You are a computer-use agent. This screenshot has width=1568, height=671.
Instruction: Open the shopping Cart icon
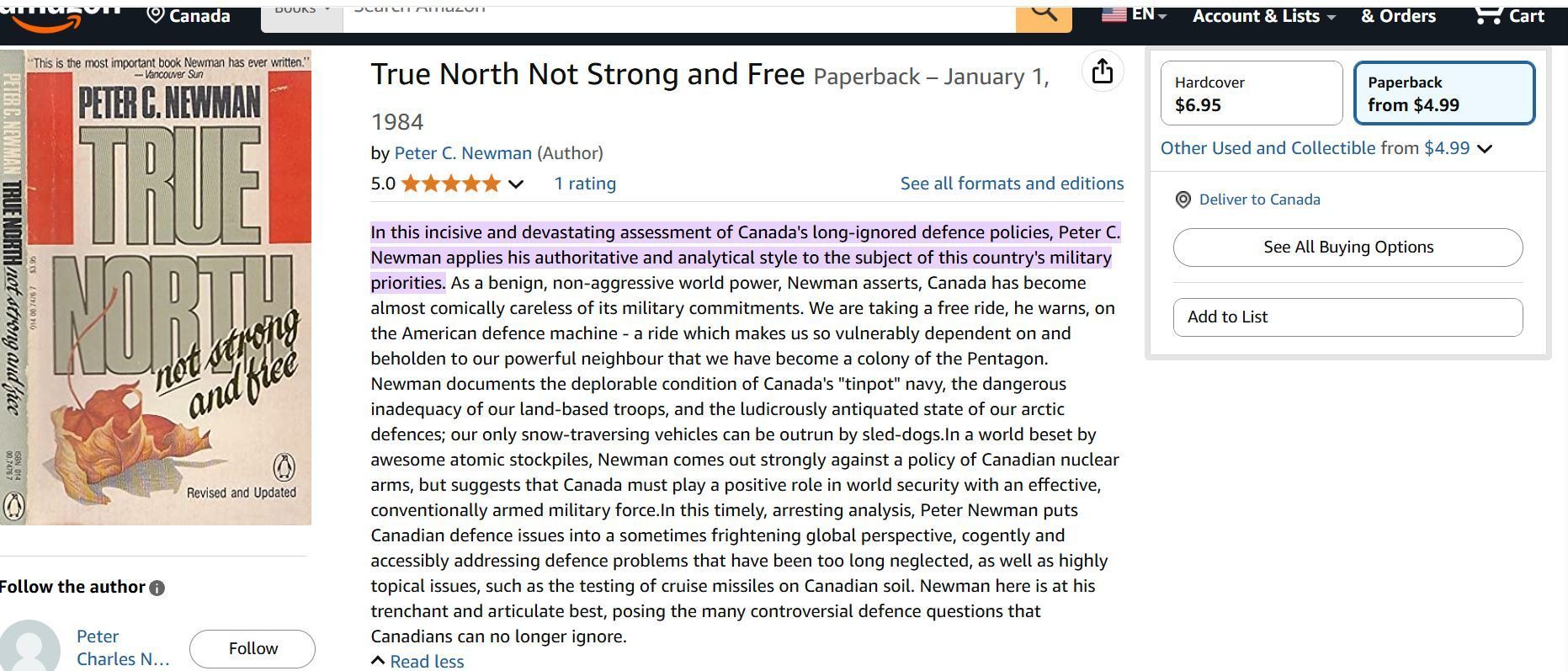(1508, 15)
